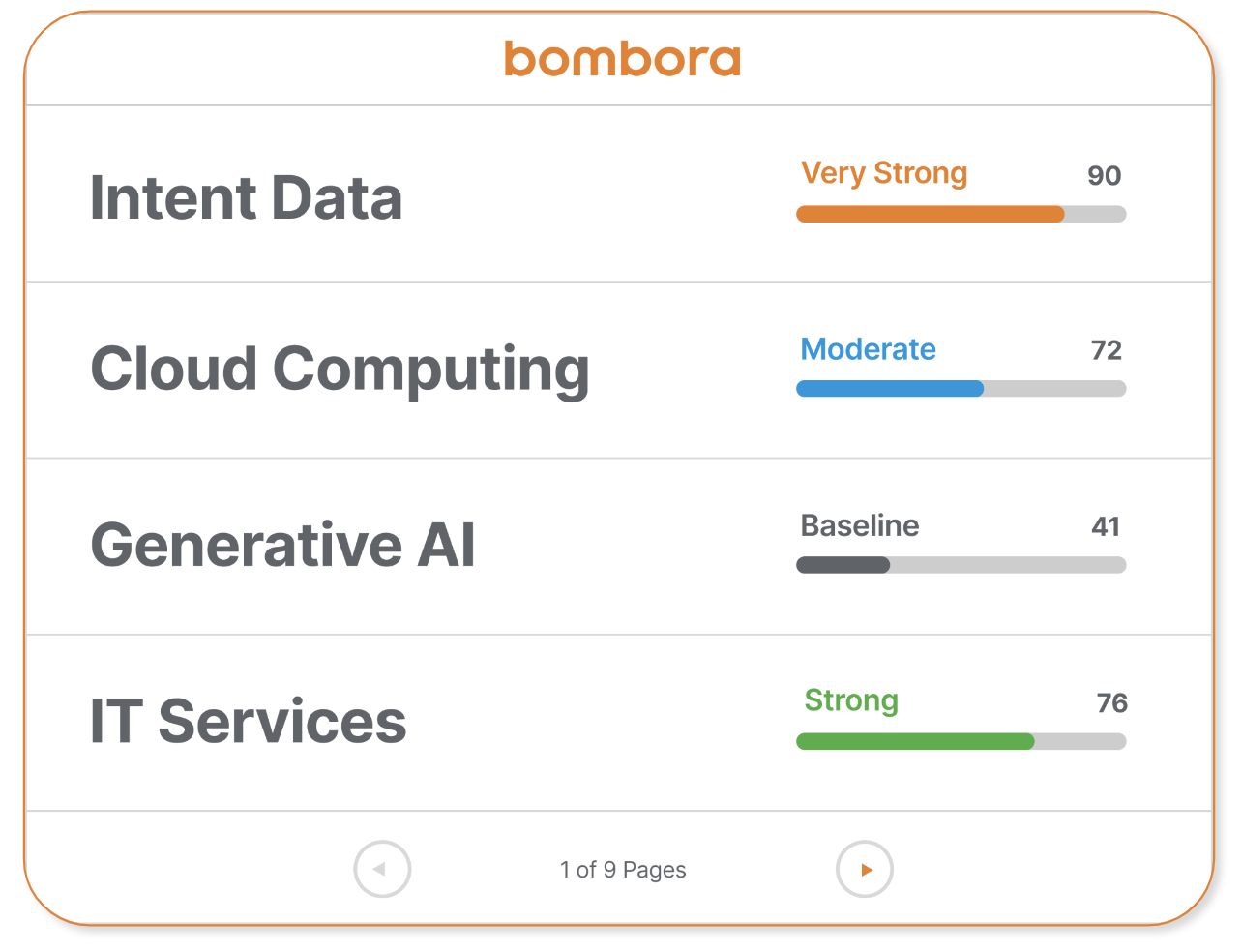Screen dimensions: 1242x952
Task: Click the gray Baseline progress bar
Action: 961,565
